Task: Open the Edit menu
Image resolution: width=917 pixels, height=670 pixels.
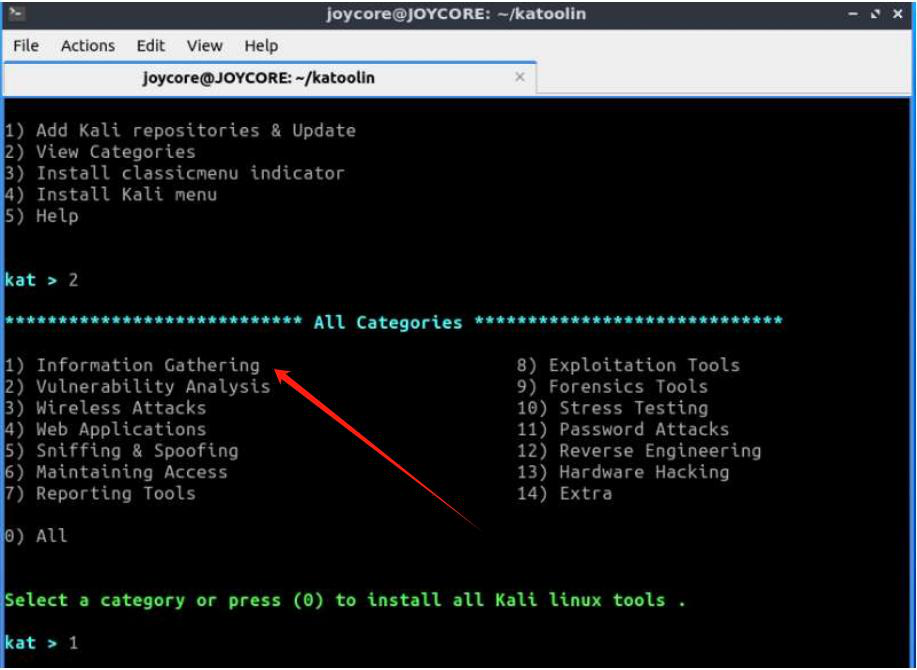Action: 151,46
